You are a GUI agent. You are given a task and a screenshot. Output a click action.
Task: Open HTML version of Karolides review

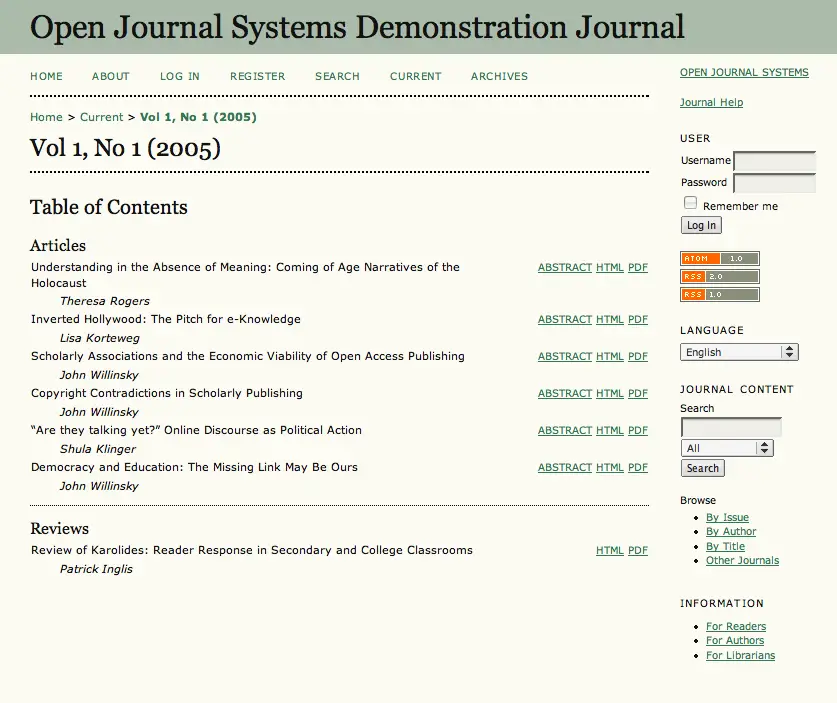tap(609, 551)
